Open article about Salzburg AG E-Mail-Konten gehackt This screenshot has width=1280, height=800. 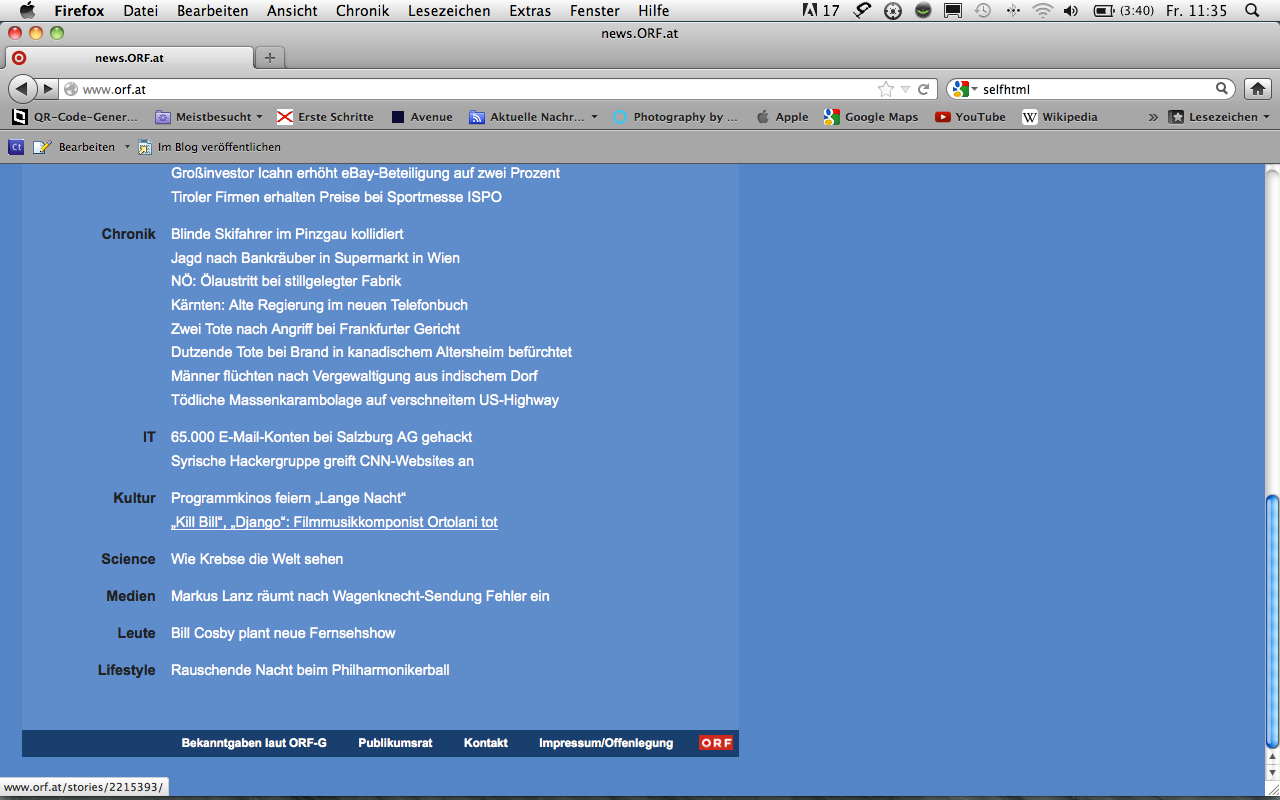coord(321,437)
